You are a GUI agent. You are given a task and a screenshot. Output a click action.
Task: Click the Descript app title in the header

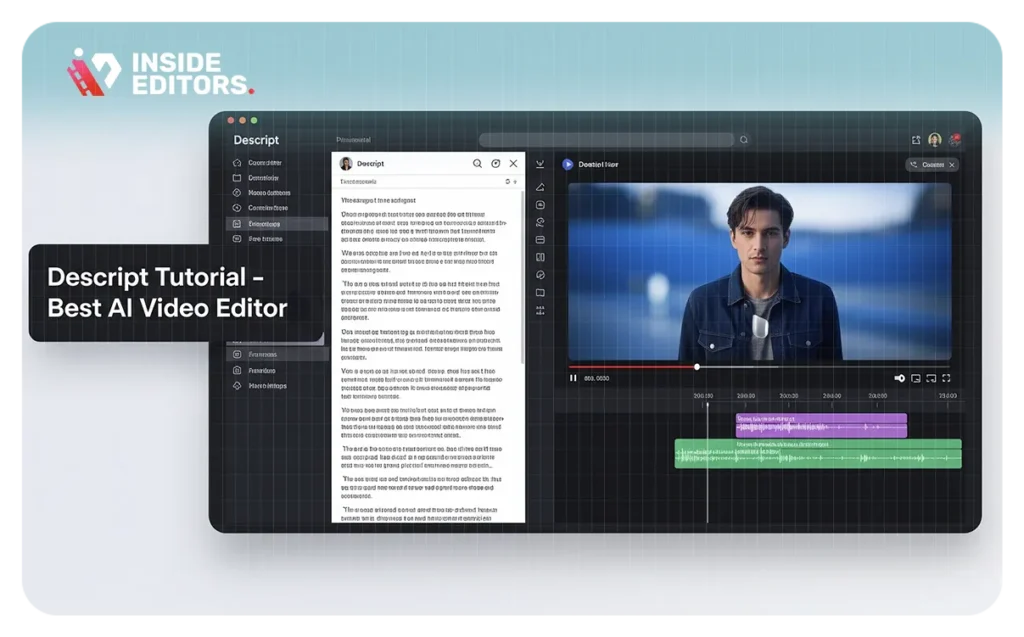pos(256,140)
